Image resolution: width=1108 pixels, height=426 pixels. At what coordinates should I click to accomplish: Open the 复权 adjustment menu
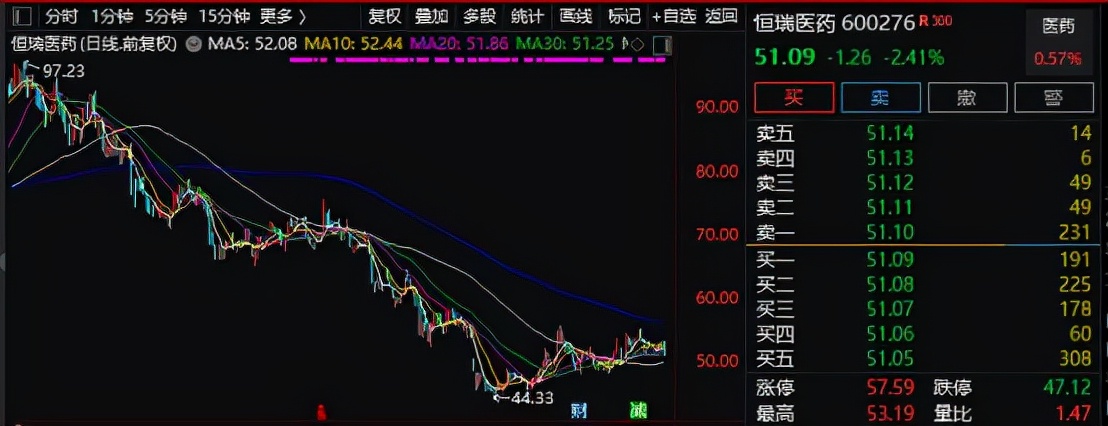[385, 16]
